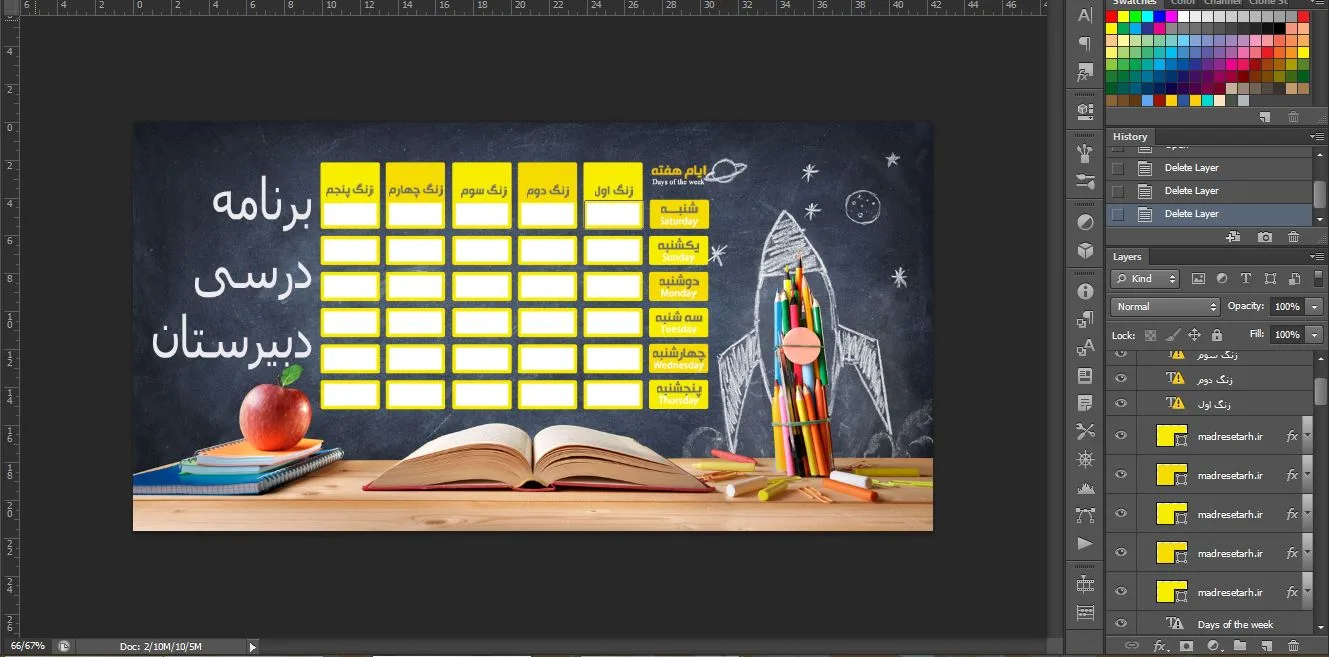Hide the 'Days of the week' layer
The height and width of the screenshot is (657, 1329).
coord(1120,624)
